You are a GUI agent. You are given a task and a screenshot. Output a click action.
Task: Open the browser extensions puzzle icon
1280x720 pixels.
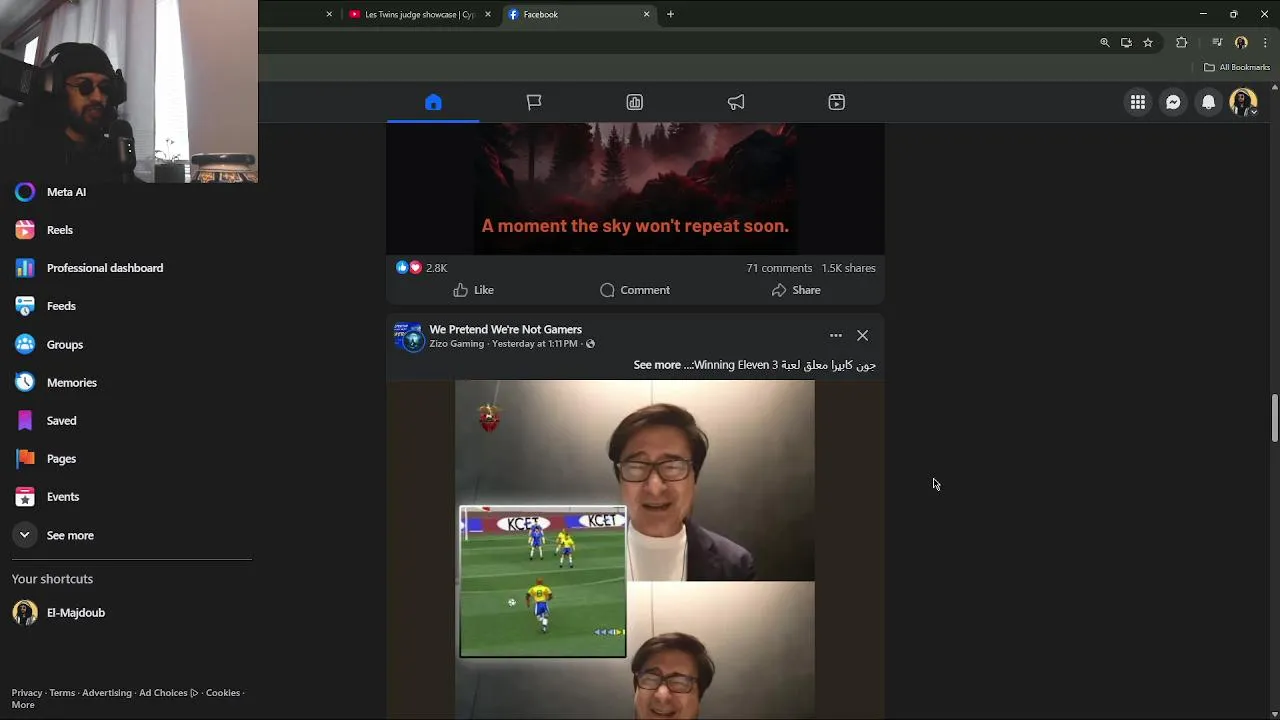(1181, 42)
